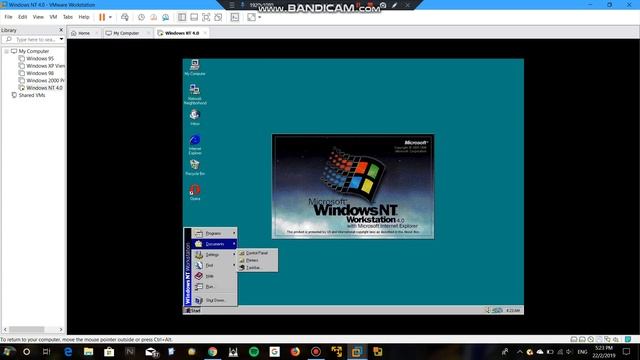Open the Snapshot Manager icon
640x360 pixels.
[x=165, y=17]
